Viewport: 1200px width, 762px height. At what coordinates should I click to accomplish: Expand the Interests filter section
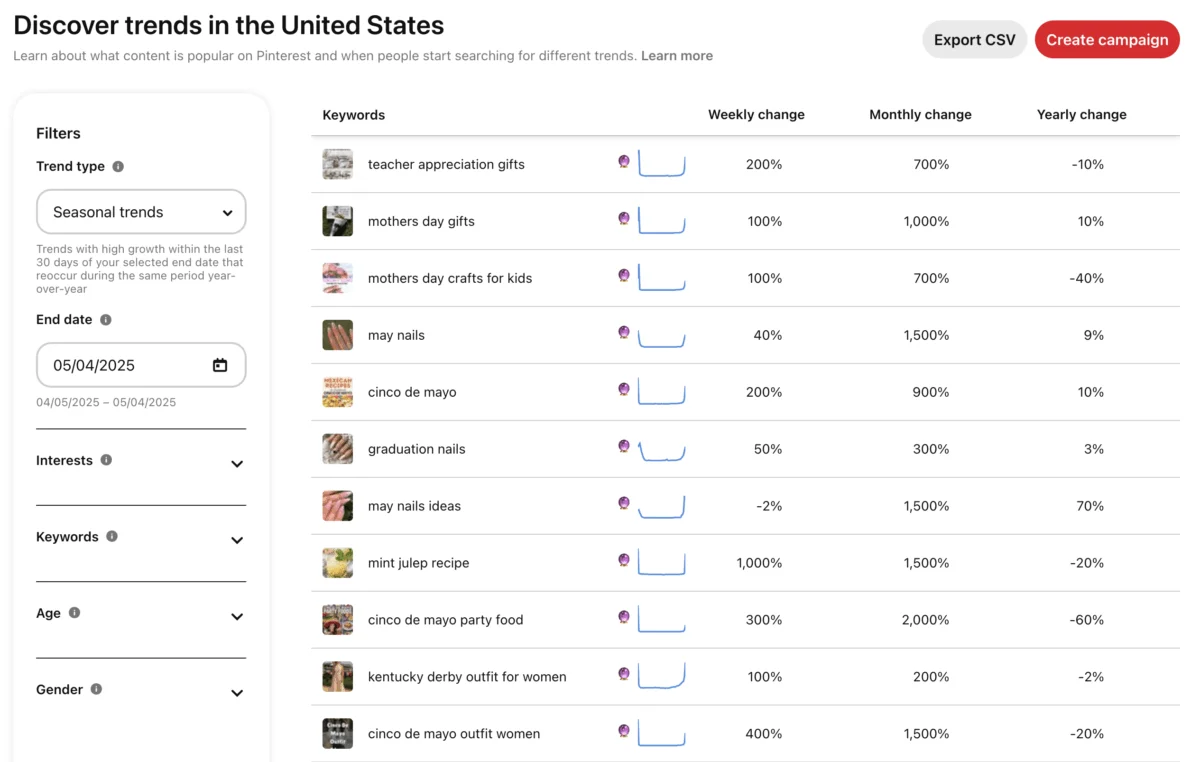[x=237, y=464]
